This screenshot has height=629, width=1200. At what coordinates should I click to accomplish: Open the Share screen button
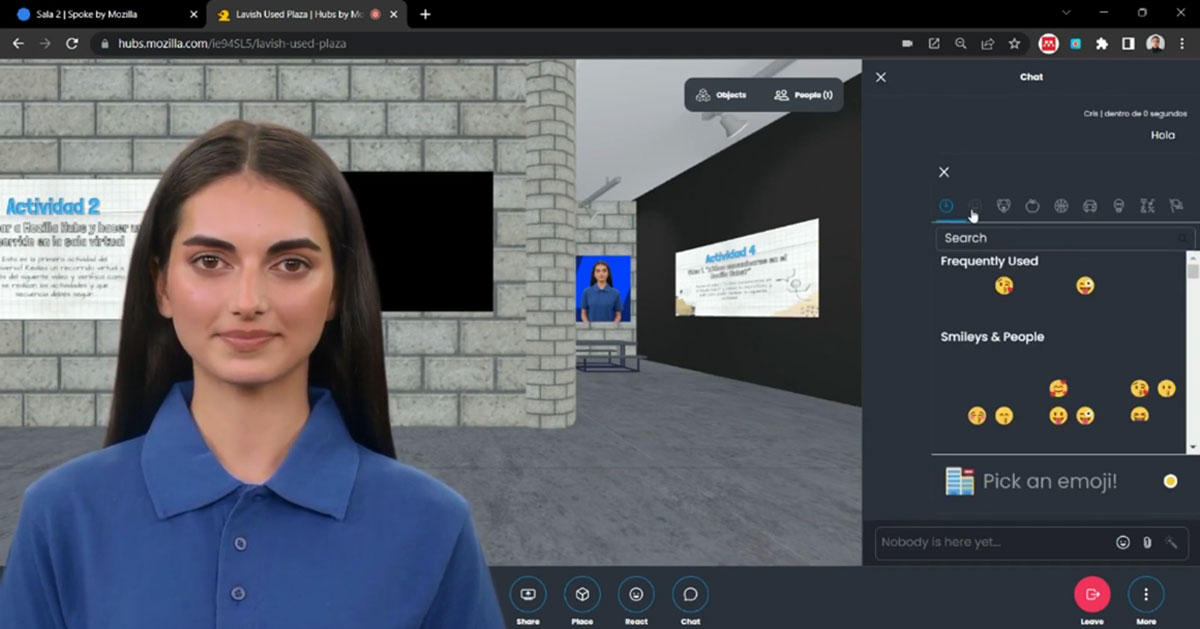point(528,594)
